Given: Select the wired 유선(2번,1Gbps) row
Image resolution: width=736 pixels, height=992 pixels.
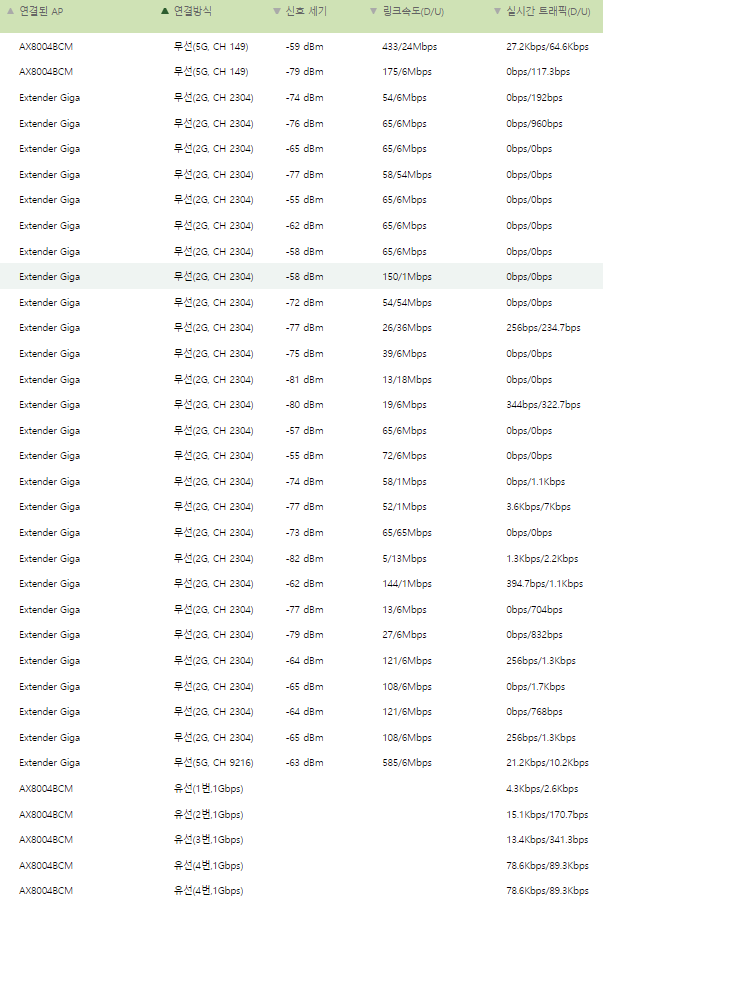Looking at the screenshot, I should (301, 814).
